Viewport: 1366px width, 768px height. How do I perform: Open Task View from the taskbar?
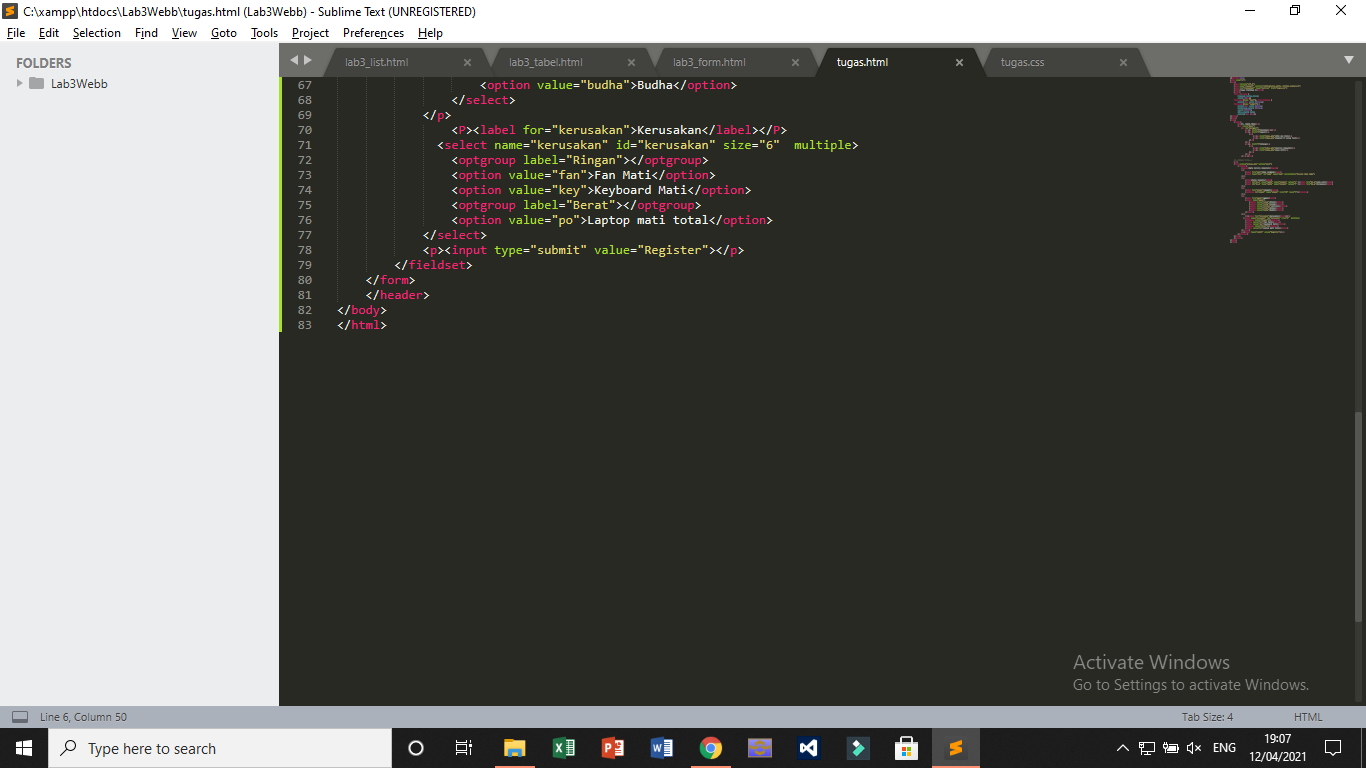click(463, 748)
